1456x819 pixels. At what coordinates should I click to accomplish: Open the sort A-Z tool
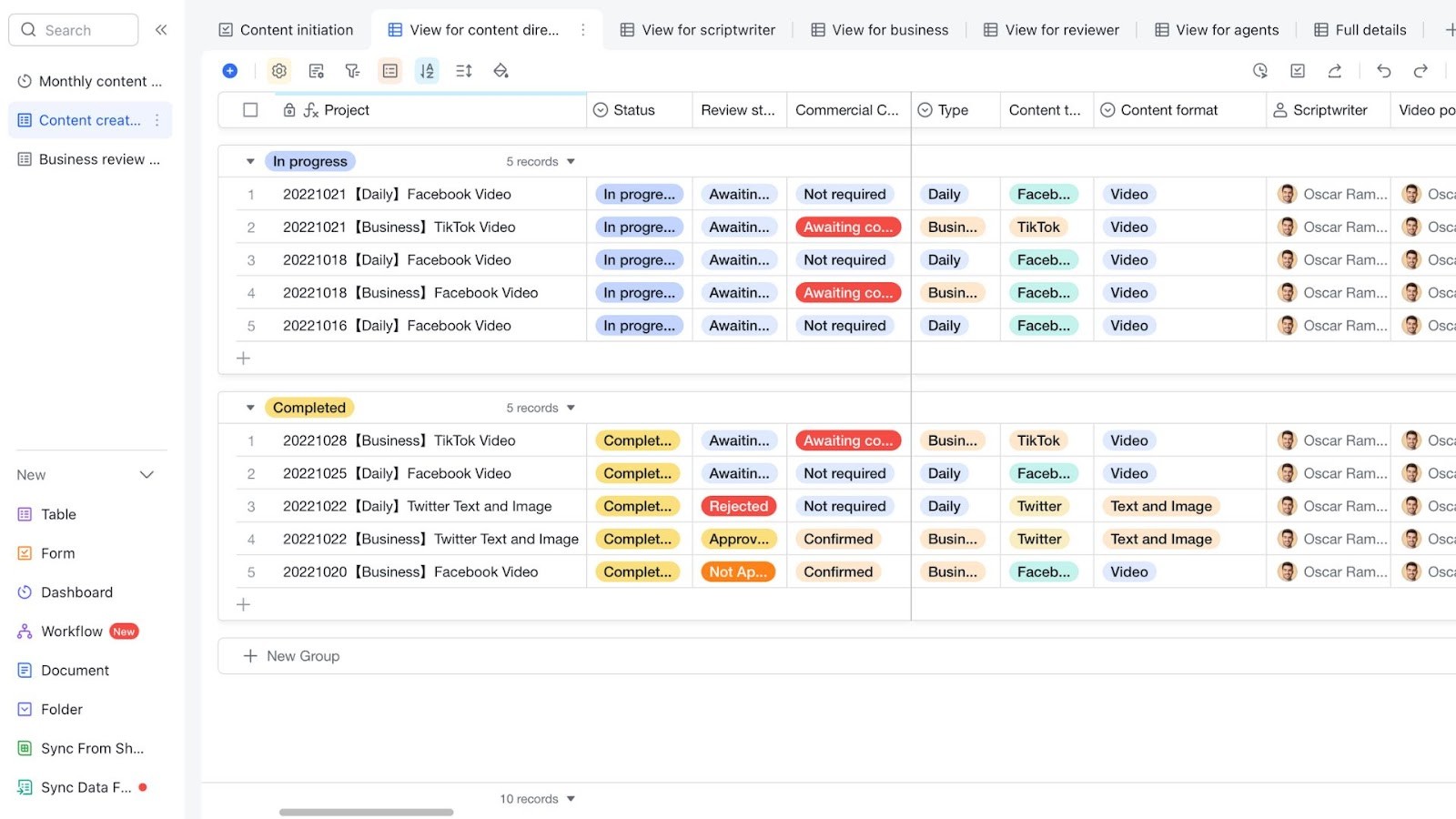coord(427,70)
